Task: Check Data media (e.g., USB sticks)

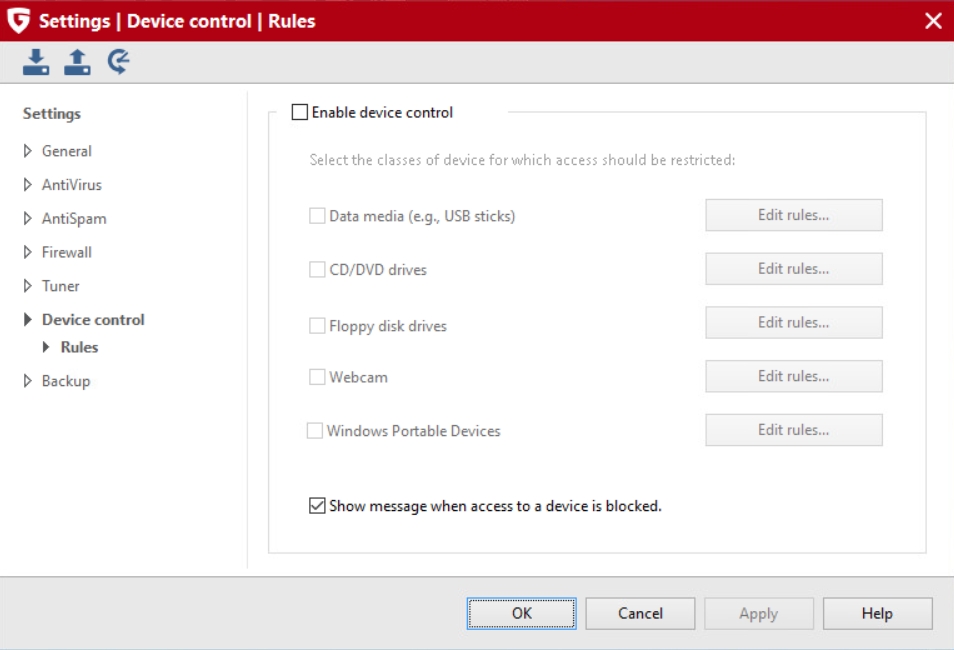Action: (317, 216)
